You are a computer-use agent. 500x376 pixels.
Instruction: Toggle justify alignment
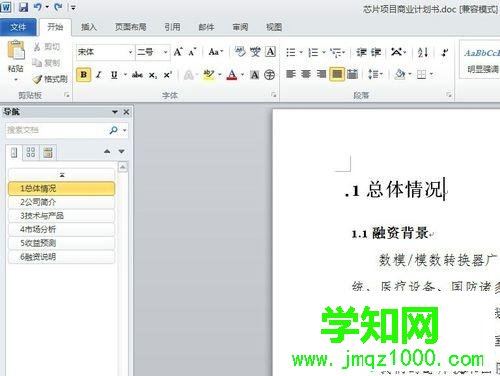click(337, 74)
